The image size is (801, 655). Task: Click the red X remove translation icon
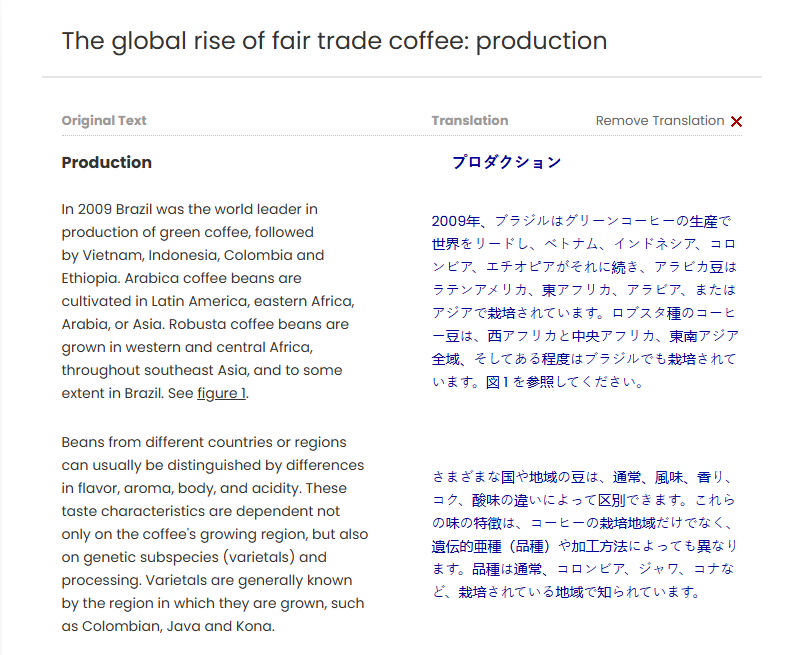(x=737, y=121)
